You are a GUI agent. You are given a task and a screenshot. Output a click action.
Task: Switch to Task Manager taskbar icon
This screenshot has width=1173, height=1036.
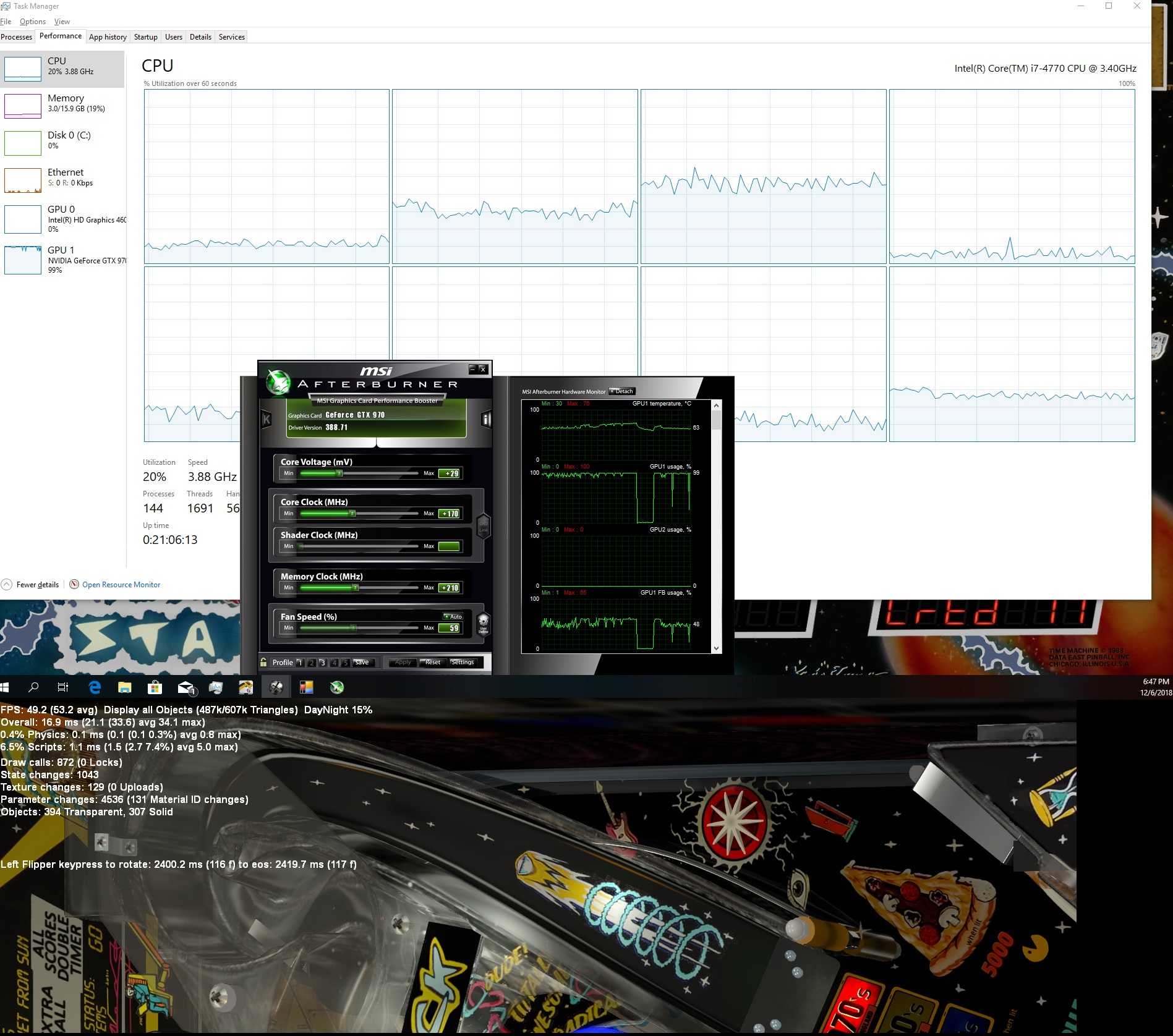pos(216,687)
